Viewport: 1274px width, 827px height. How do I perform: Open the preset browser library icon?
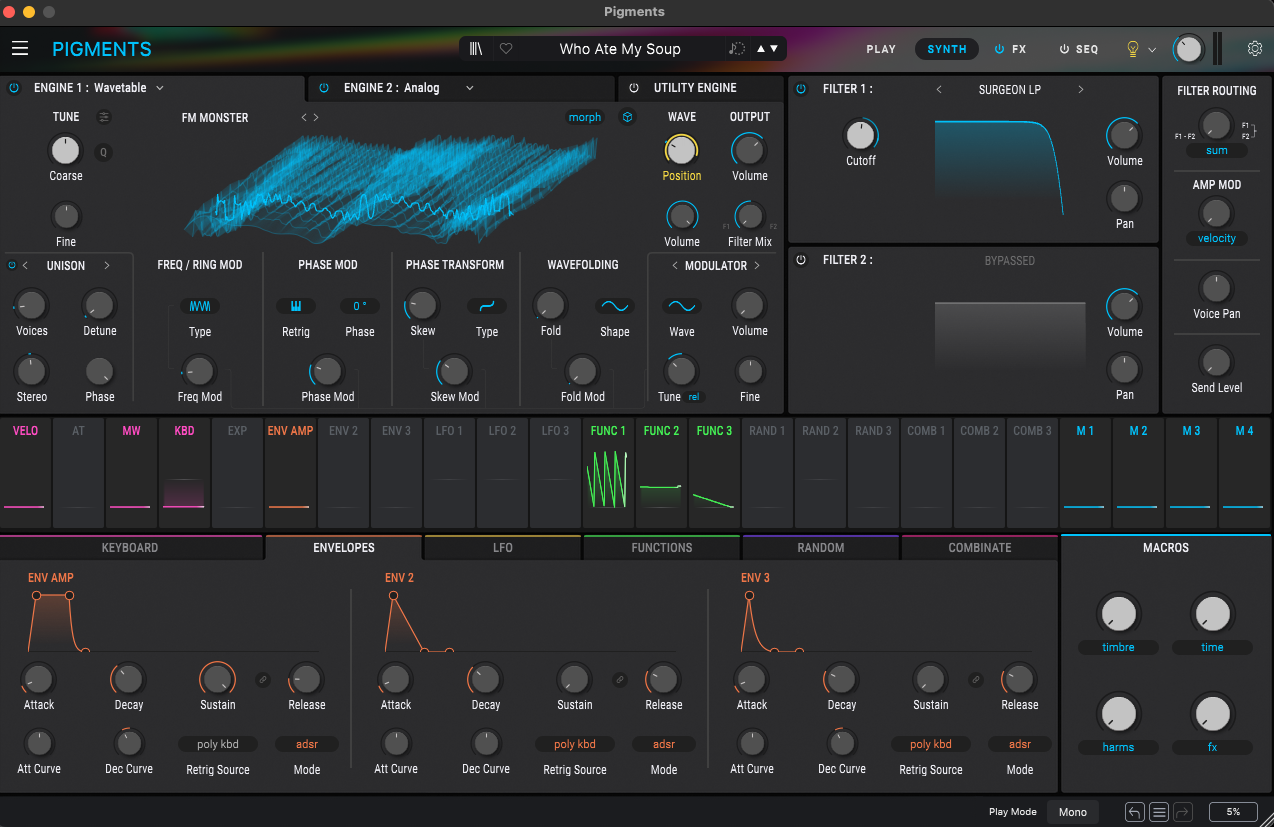(x=476, y=48)
